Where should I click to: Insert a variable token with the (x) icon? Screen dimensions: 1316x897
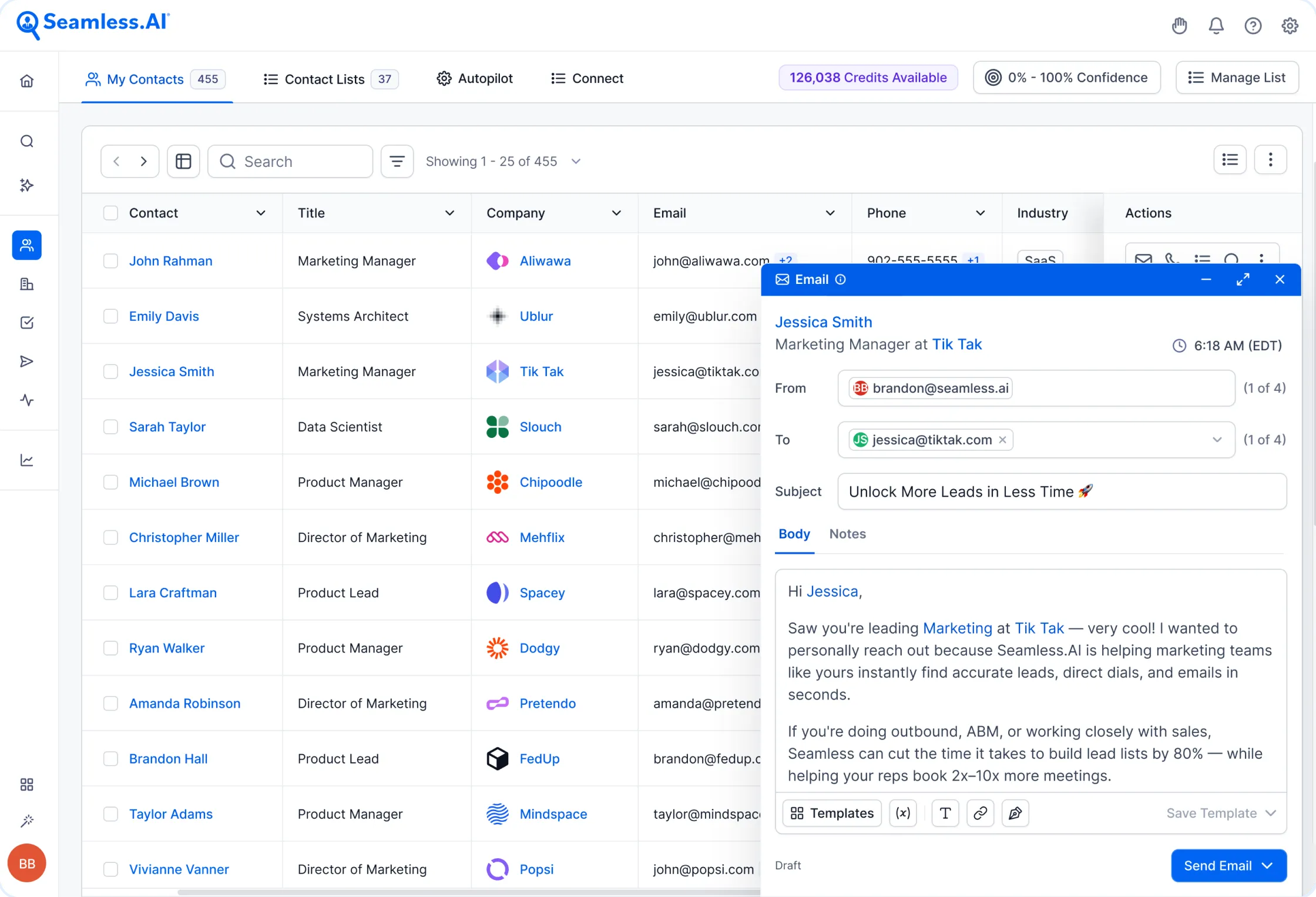902,813
